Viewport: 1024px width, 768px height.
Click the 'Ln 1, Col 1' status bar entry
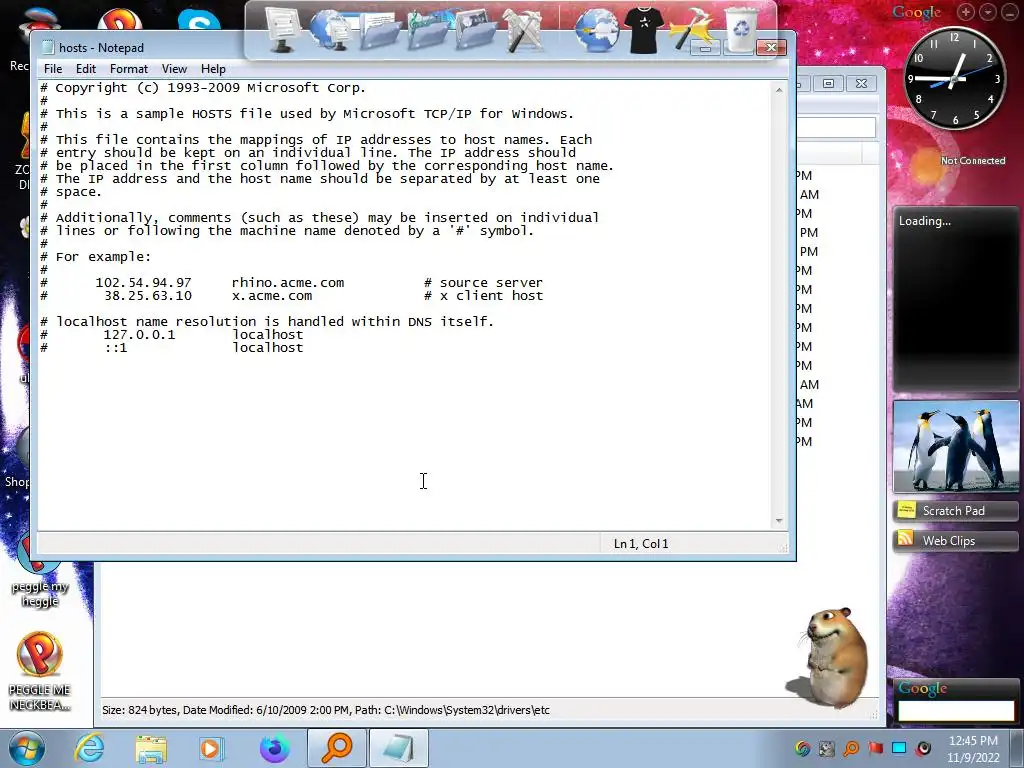click(x=641, y=543)
